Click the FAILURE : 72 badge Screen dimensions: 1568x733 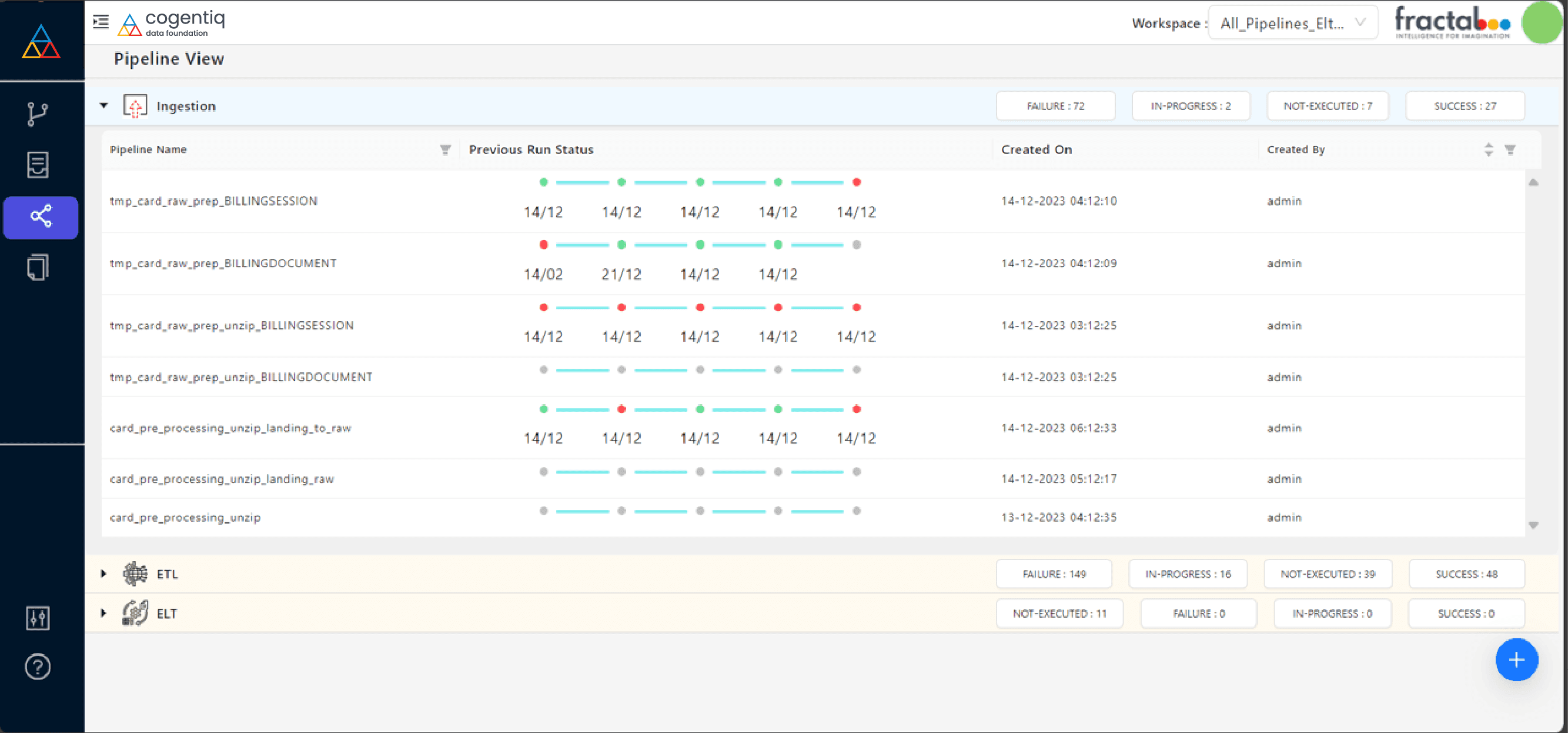point(1055,106)
